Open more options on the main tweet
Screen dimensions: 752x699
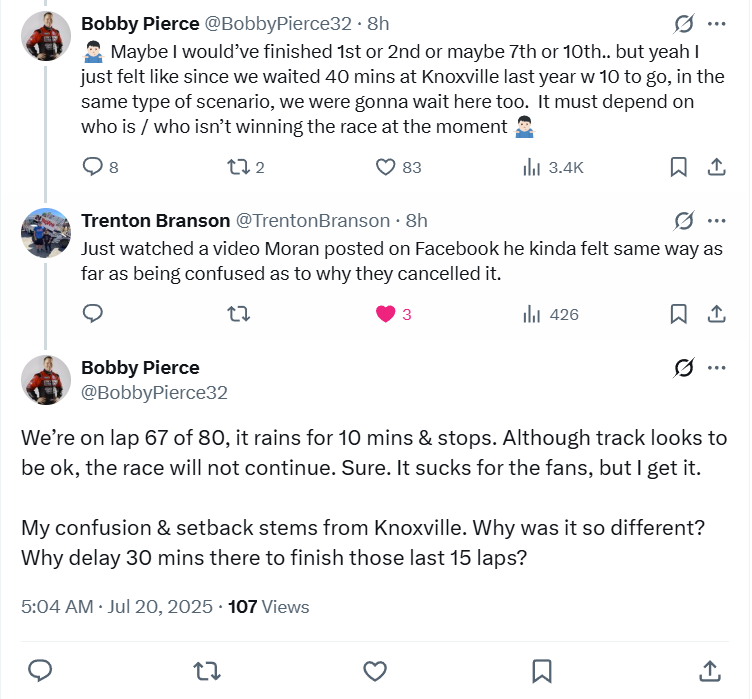click(x=716, y=368)
